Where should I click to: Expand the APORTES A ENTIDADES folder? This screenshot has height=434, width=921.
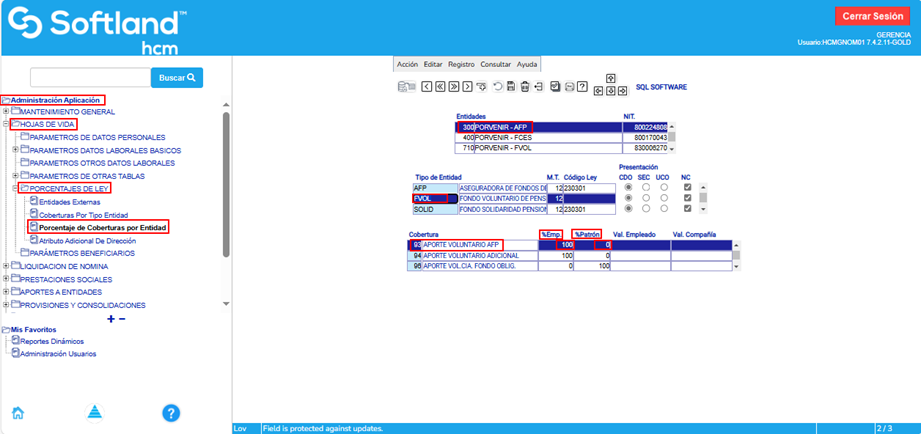click(6, 292)
